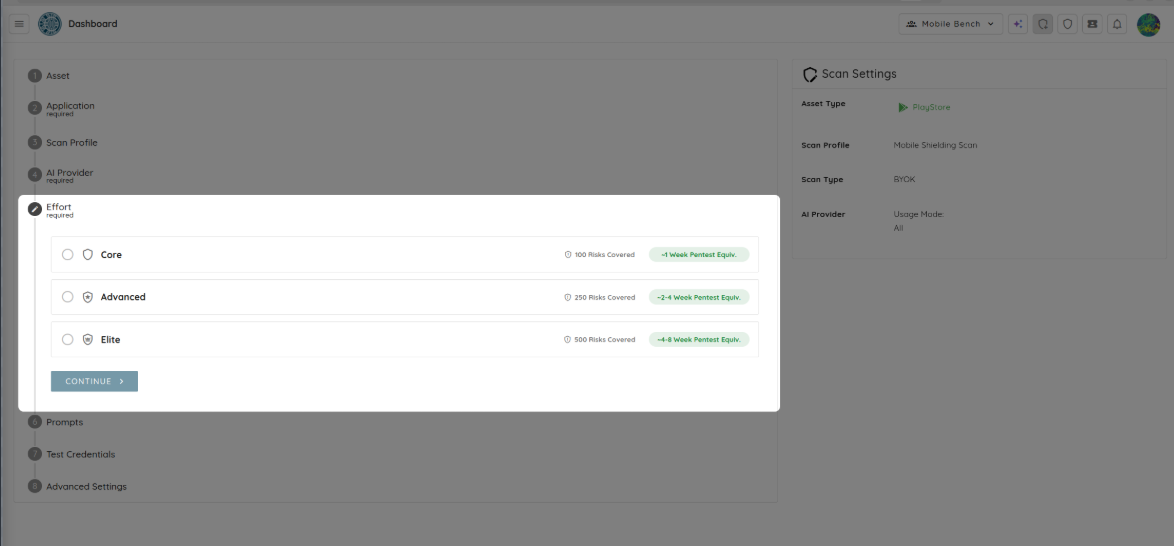Click the Advanced option label
1174x546 pixels.
pos(123,297)
